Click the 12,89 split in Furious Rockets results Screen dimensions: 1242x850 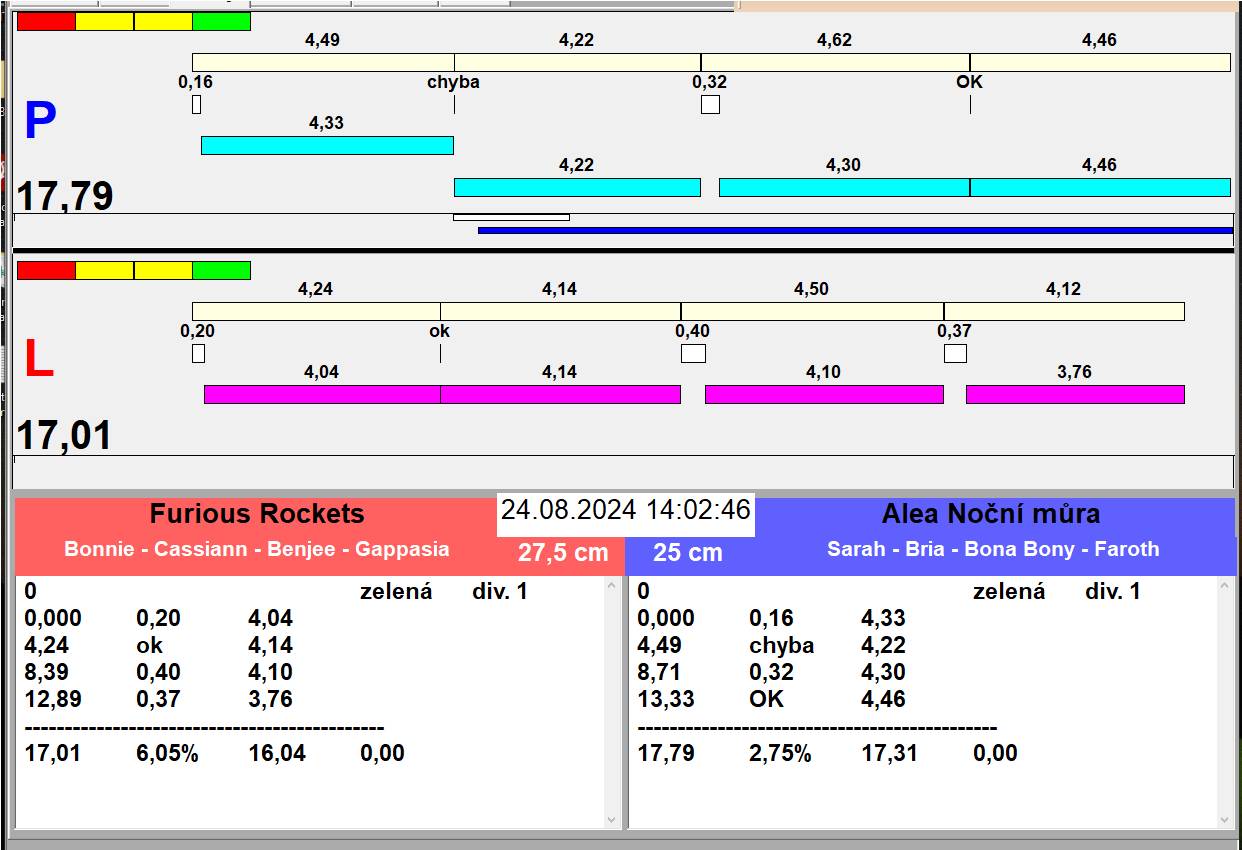tap(53, 699)
